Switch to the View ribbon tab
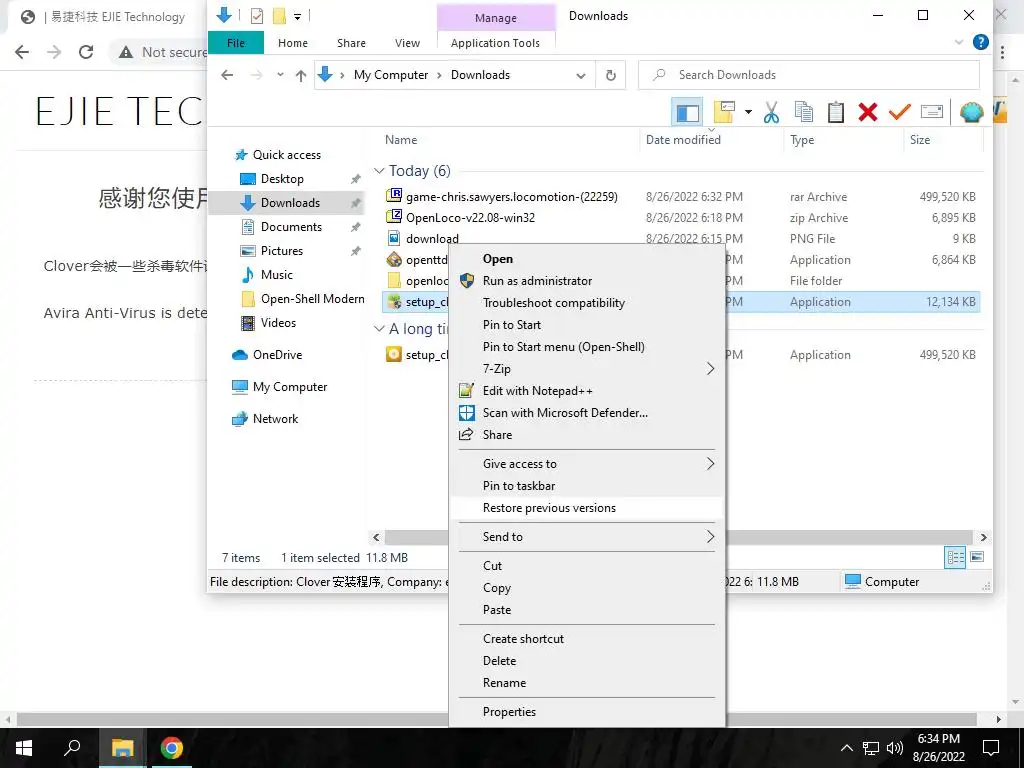1024x768 pixels. [408, 43]
